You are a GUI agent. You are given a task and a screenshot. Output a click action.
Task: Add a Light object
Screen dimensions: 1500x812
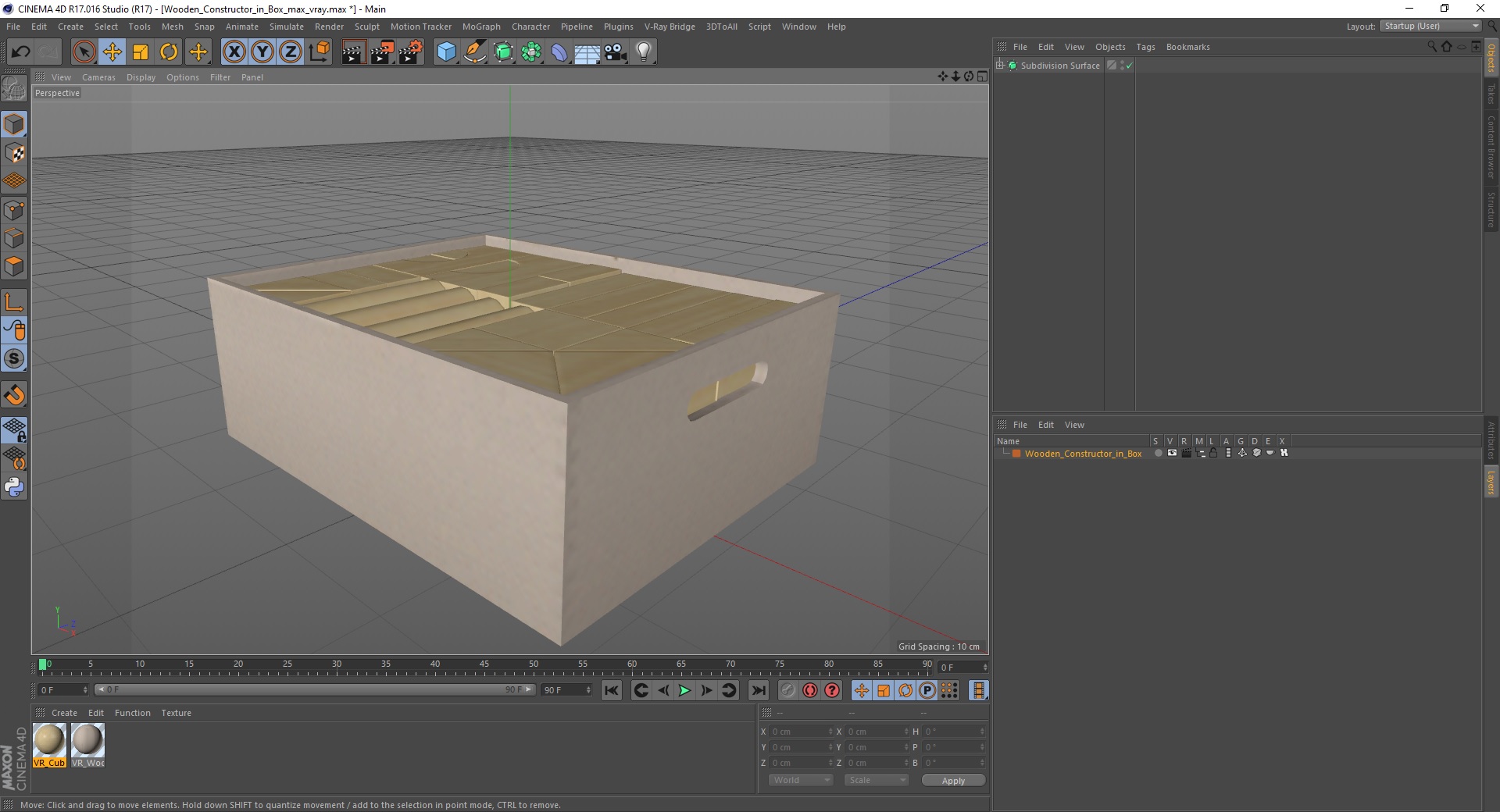click(x=644, y=52)
